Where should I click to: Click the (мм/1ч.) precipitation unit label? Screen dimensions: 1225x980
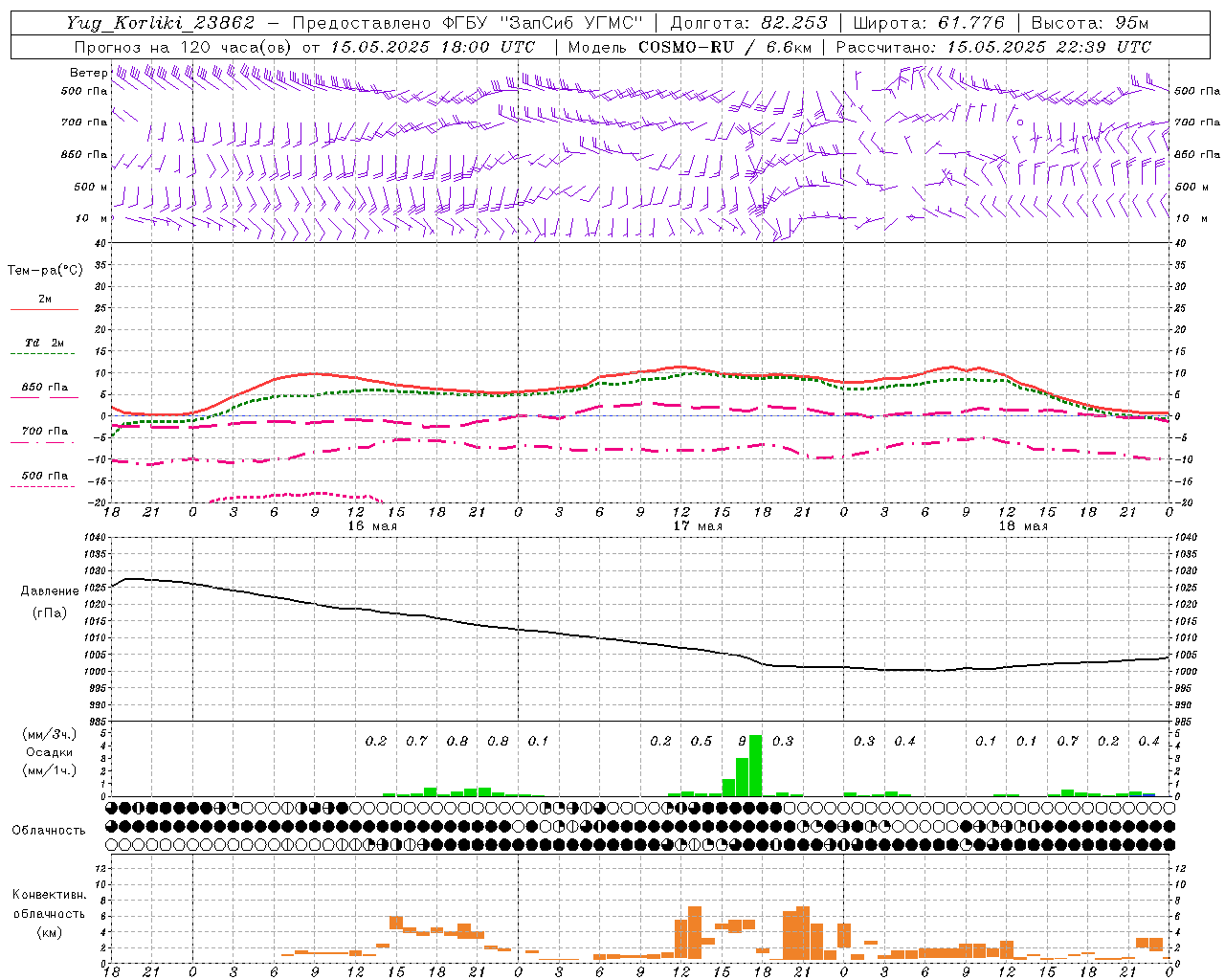click(49, 770)
